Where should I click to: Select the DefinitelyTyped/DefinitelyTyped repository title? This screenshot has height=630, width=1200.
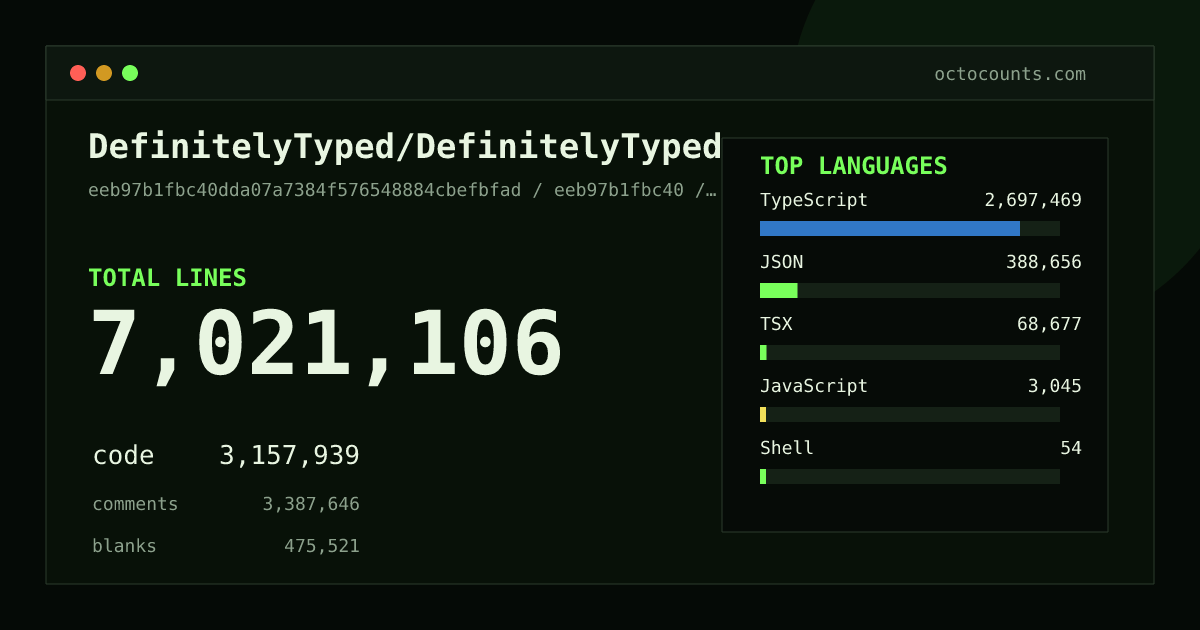point(405,147)
